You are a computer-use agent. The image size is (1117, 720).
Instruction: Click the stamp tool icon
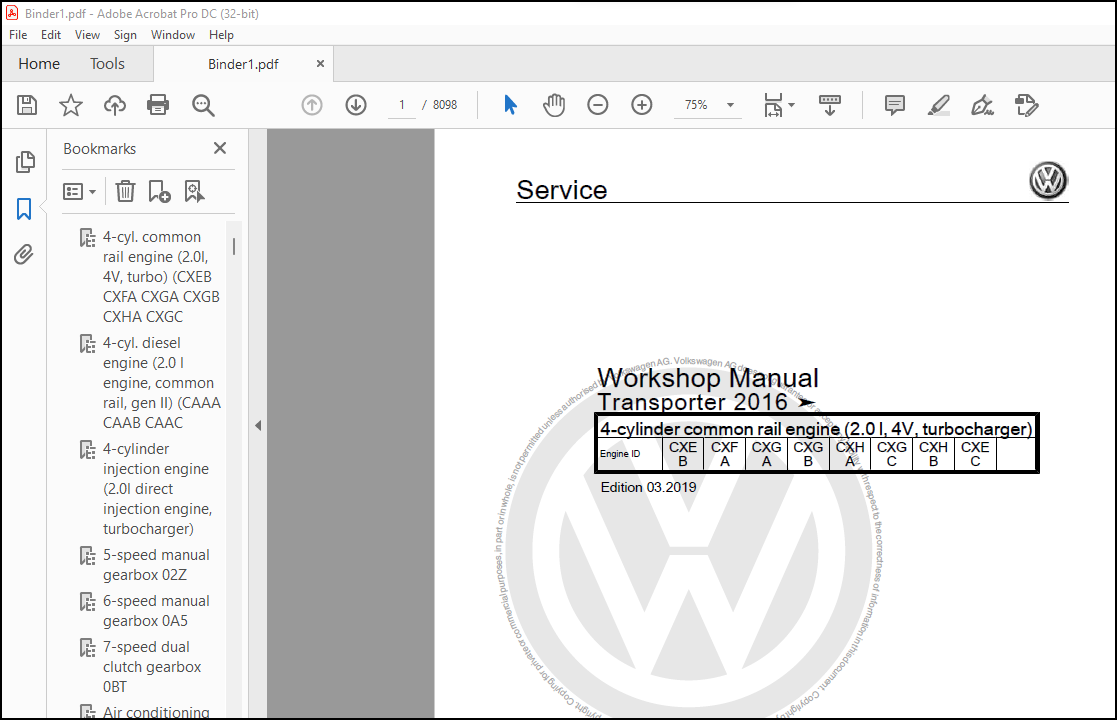(x=1027, y=105)
